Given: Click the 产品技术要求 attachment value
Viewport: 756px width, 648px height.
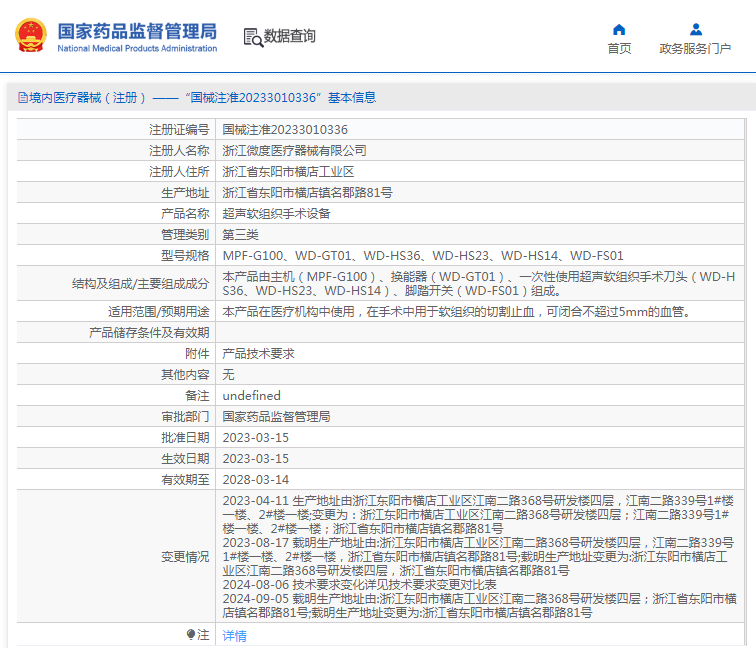Looking at the screenshot, I should tap(258, 354).
